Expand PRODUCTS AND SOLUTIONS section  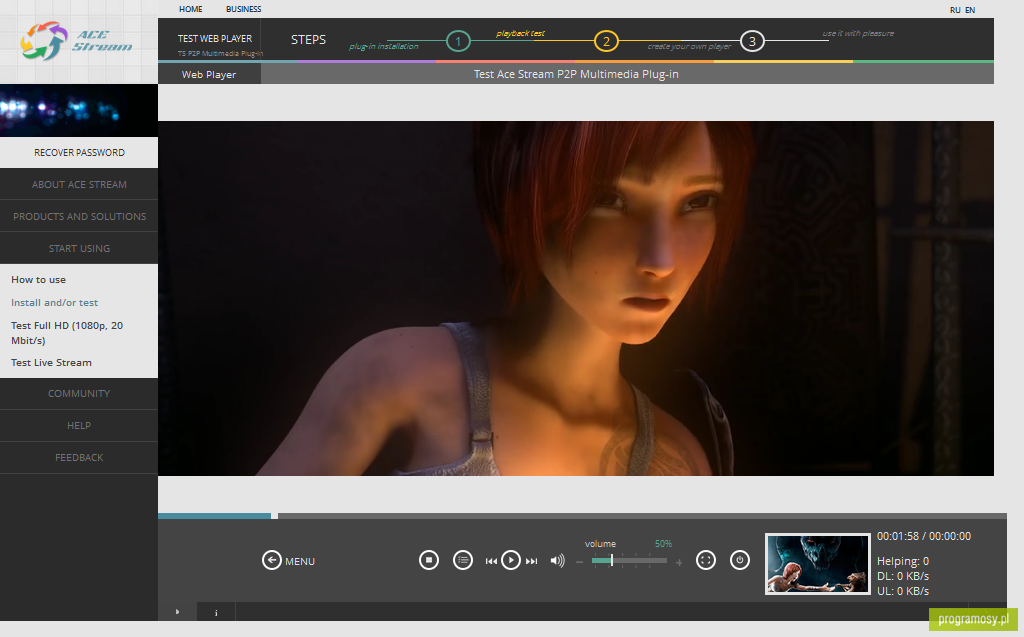point(79,216)
